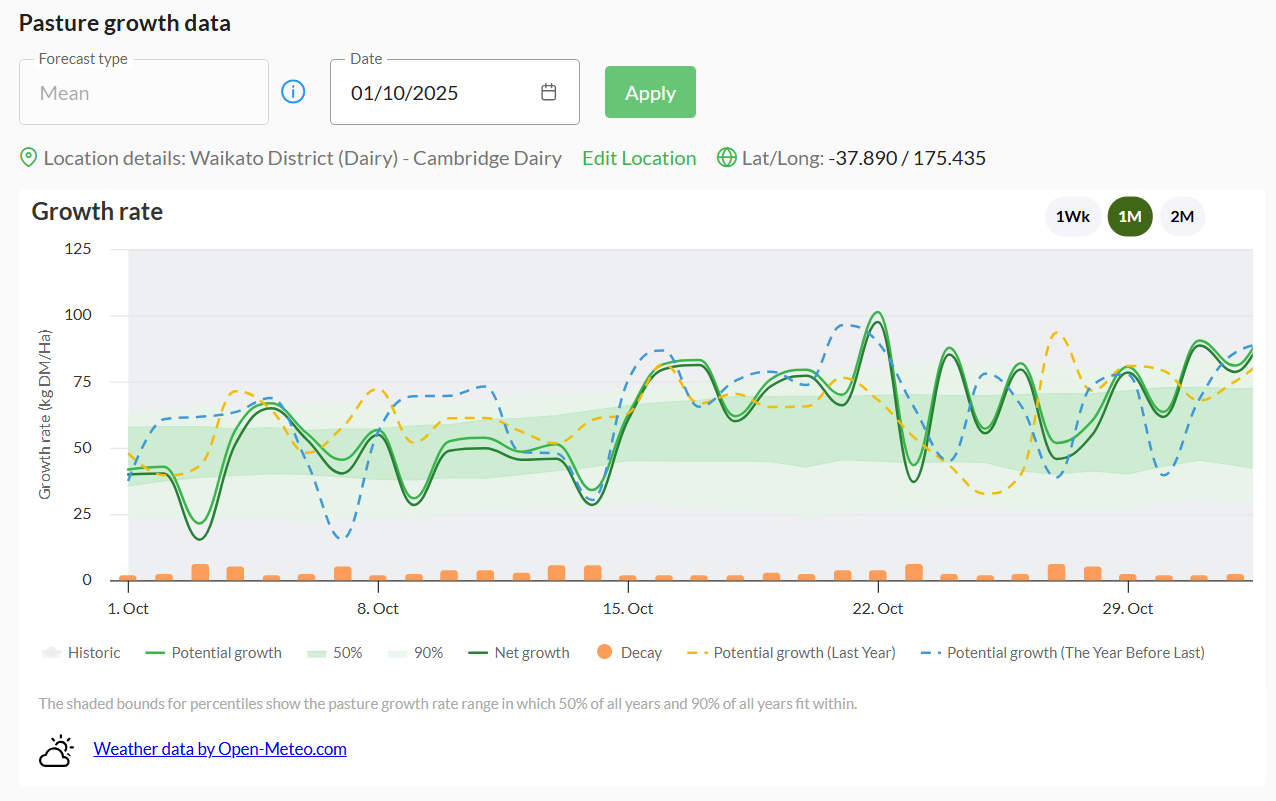Click the globe icon next to Lat/Long
The image size is (1276, 801).
click(x=727, y=158)
